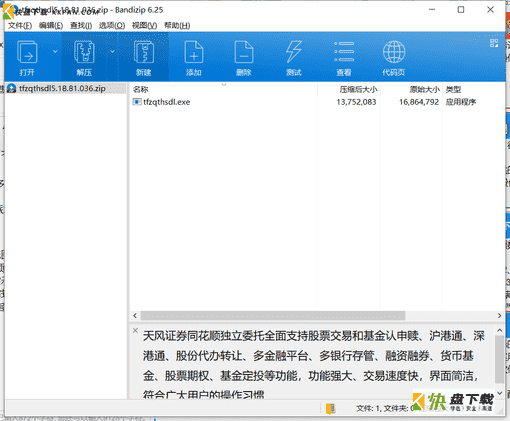Maximize the Bandizip window
Image resolution: width=510 pixels, height=421 pixels.
coord(461,10)
